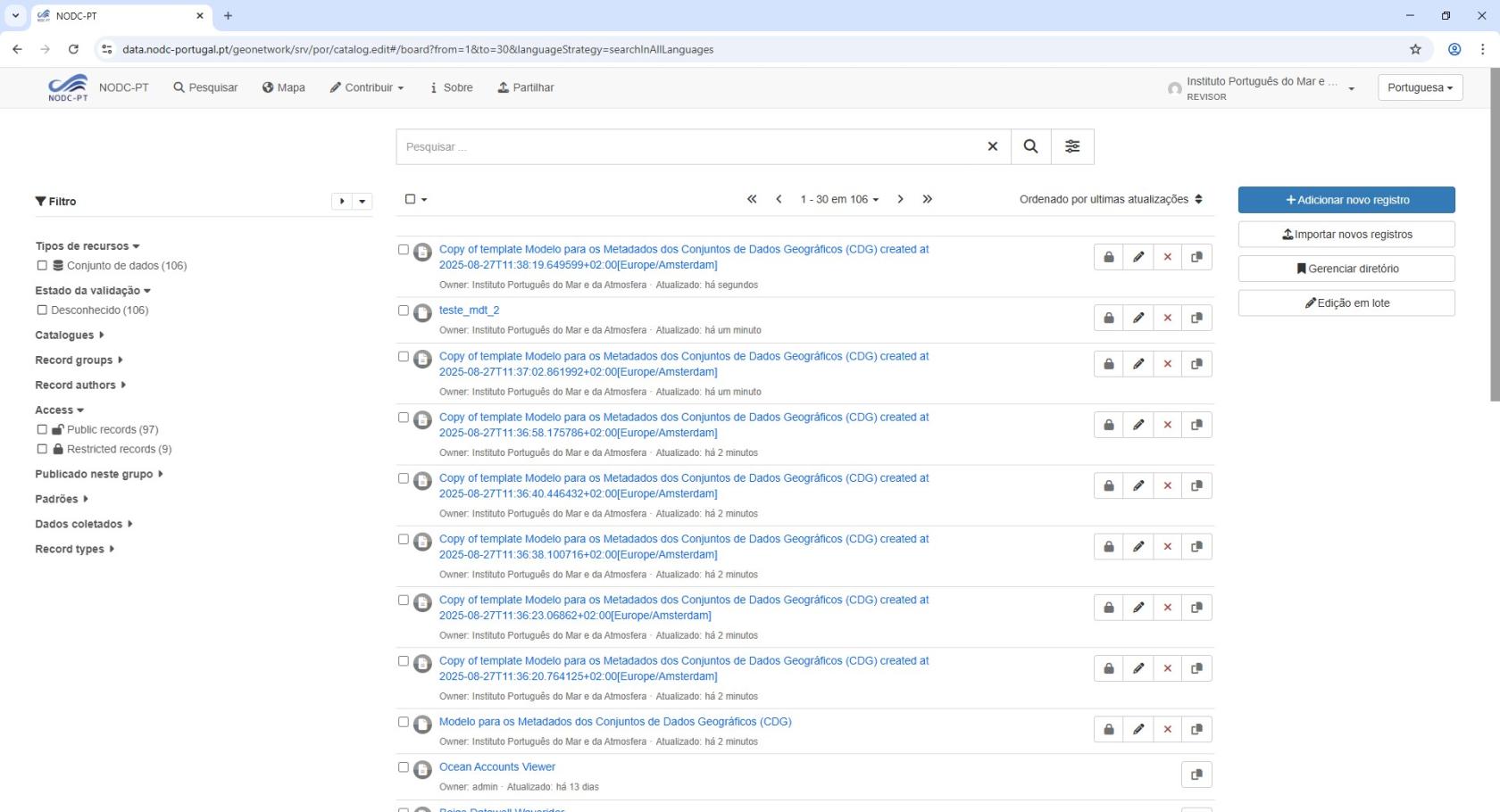Clear the search field with X icon
Image resolution: width=1500 pixels, height=812 pixels.
[992, 146]
